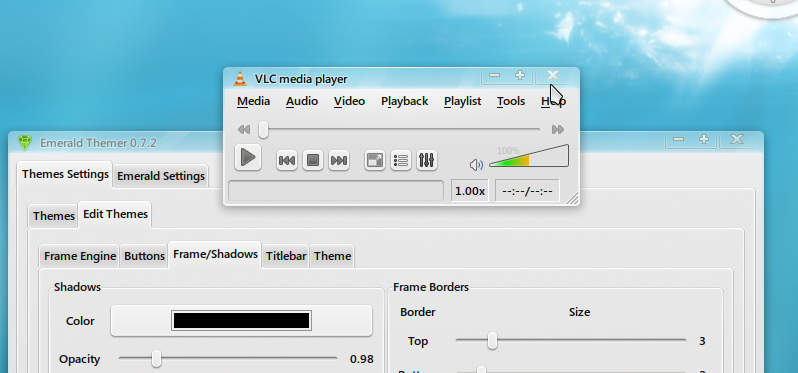Select the Edit Themes tab
This screenshot has width=798, height=373.
(116, 214)
